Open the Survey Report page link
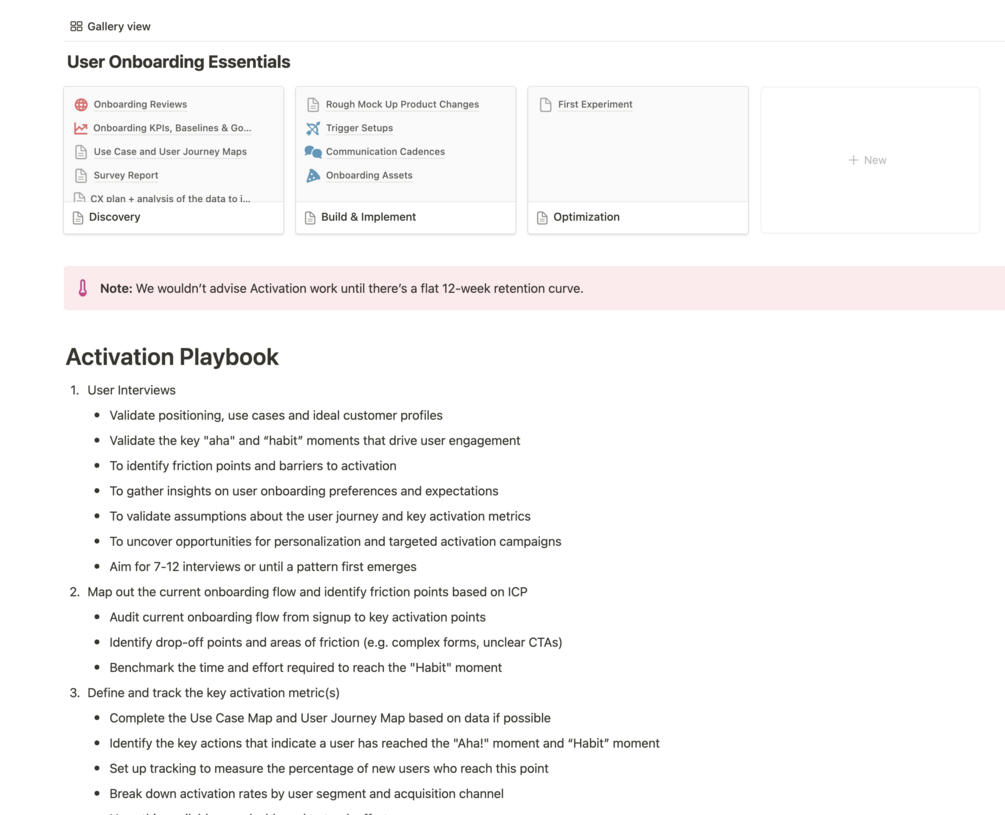The image size is (1005, 815). coord(126,175)
